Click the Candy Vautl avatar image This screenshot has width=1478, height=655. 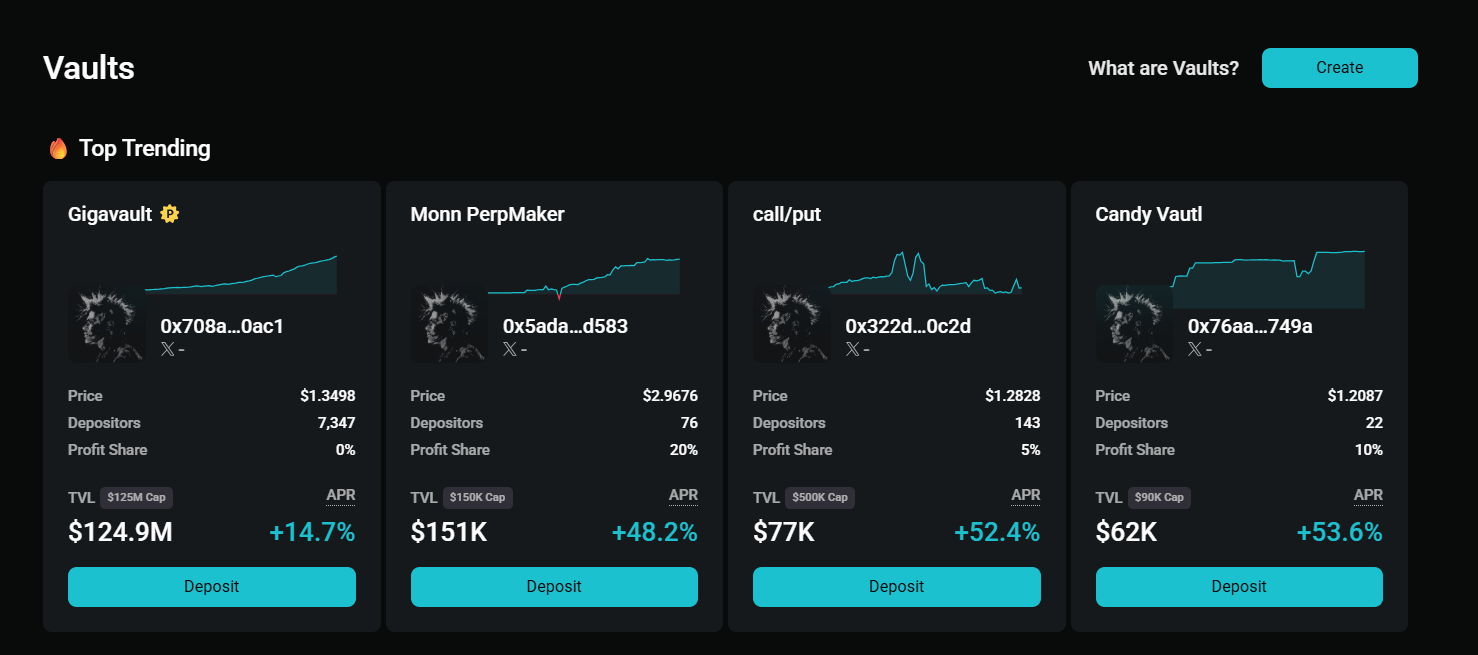[1133, 325]
